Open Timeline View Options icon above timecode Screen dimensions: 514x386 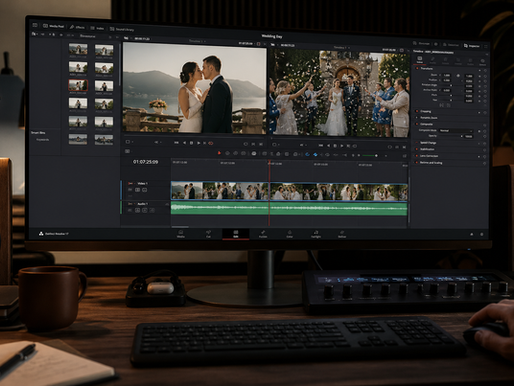click(x=127, y=151)
